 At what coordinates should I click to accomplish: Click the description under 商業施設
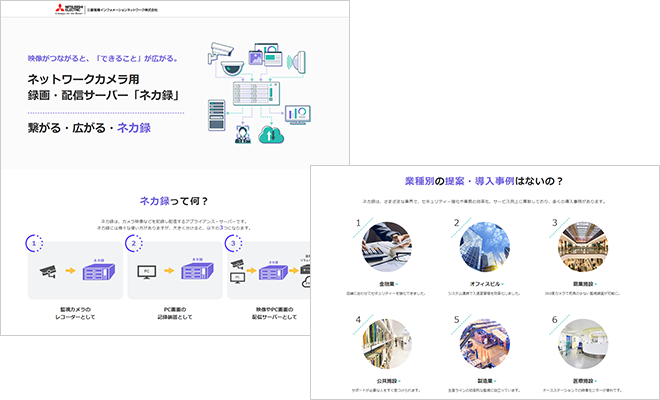pyautogui.click(x=583, y=293)
